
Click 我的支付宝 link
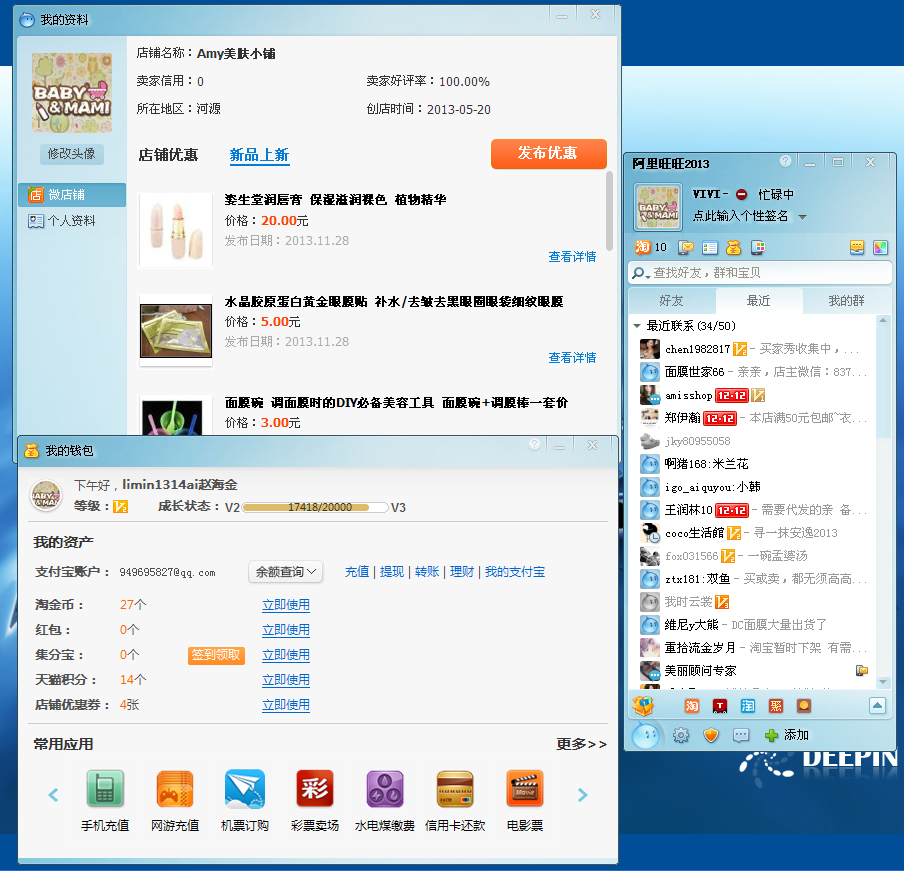click(515, 572)
